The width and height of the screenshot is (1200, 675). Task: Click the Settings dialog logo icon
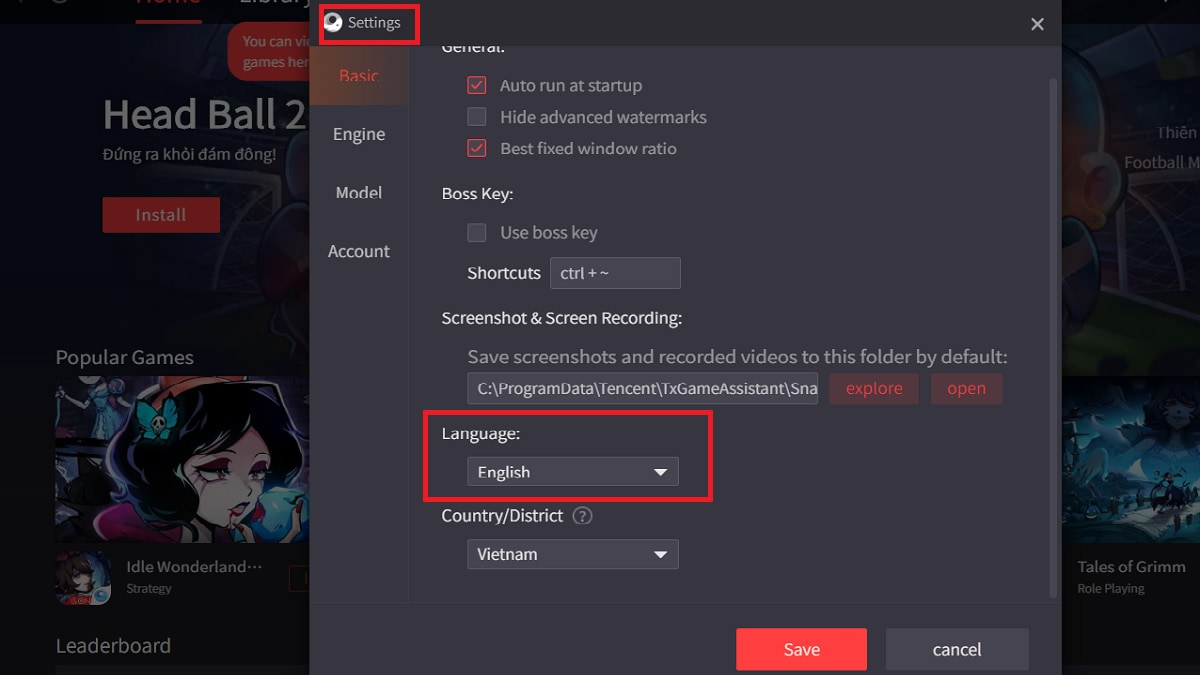(x=333, y=23)
